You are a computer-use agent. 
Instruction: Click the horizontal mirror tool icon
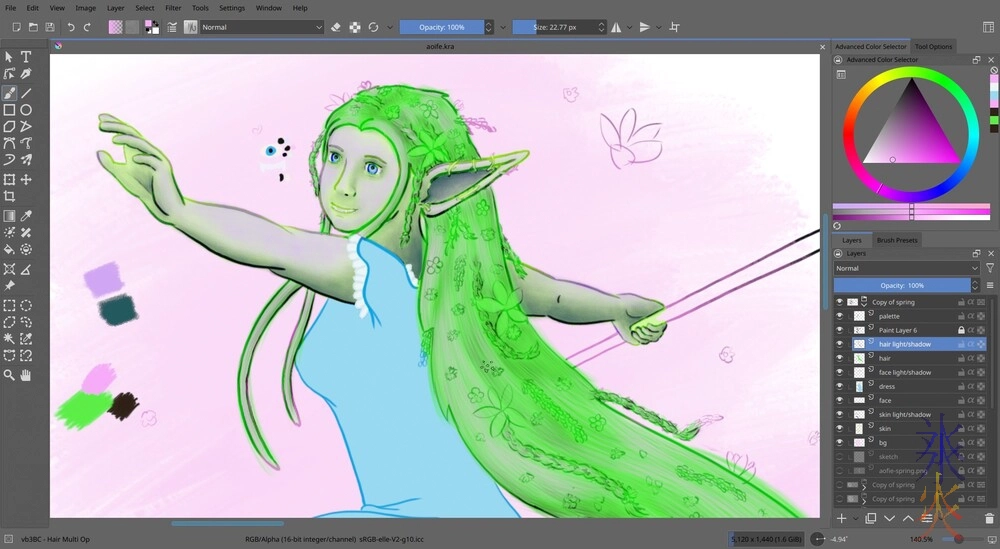(615, 27)
